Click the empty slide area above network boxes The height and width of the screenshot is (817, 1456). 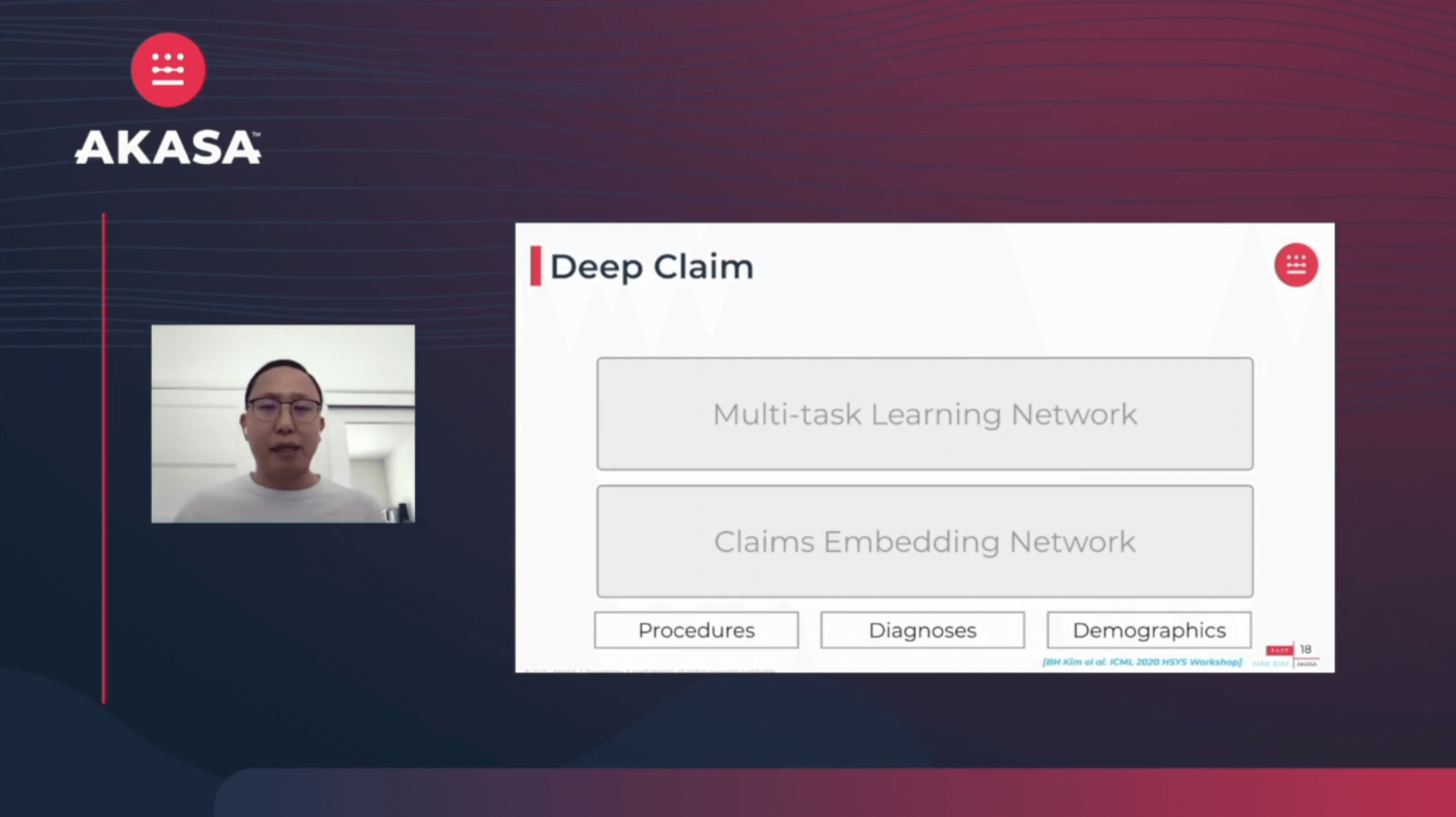924,320
